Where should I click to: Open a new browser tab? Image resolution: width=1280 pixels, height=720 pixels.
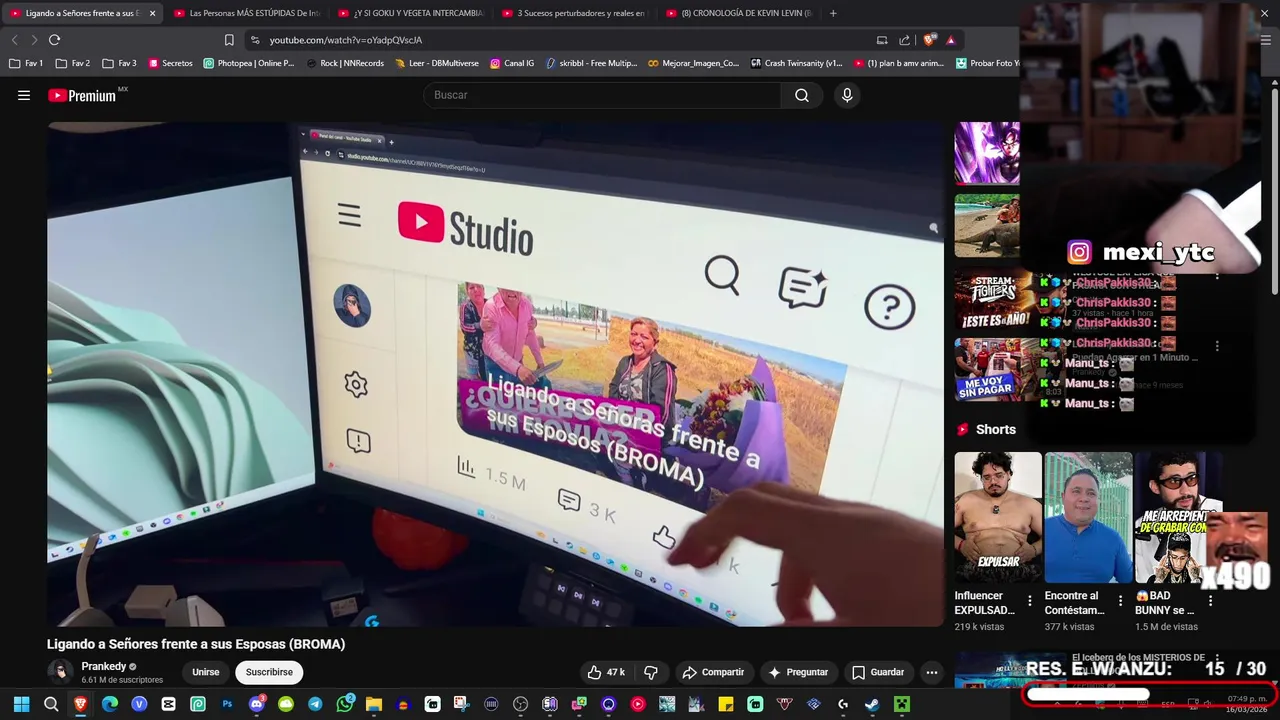833,13
